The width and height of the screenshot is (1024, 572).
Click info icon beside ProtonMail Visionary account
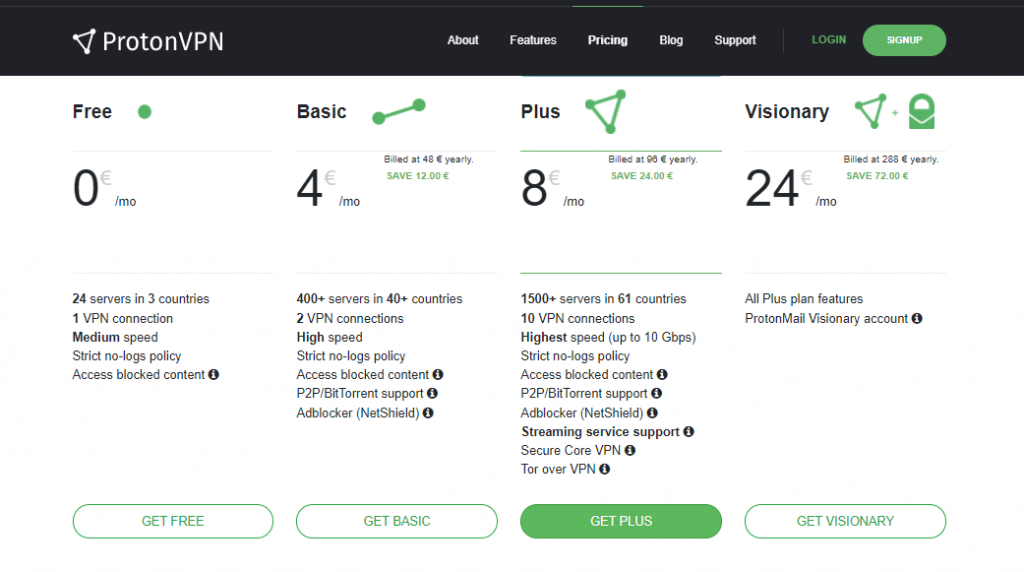pyautogui.click(x=917, y=318)
